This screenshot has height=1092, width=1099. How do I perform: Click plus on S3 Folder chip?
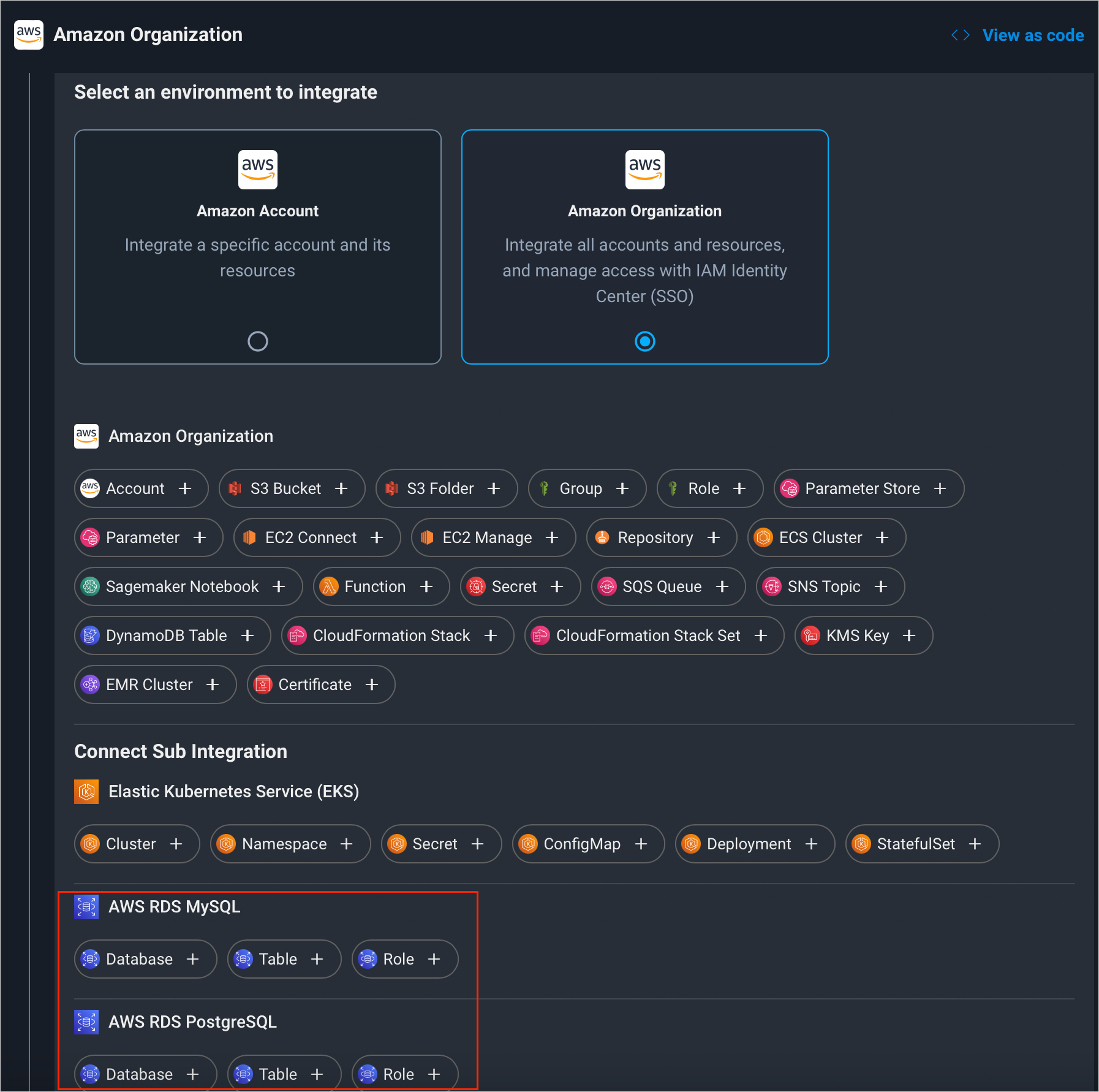[x=494, y=488]
